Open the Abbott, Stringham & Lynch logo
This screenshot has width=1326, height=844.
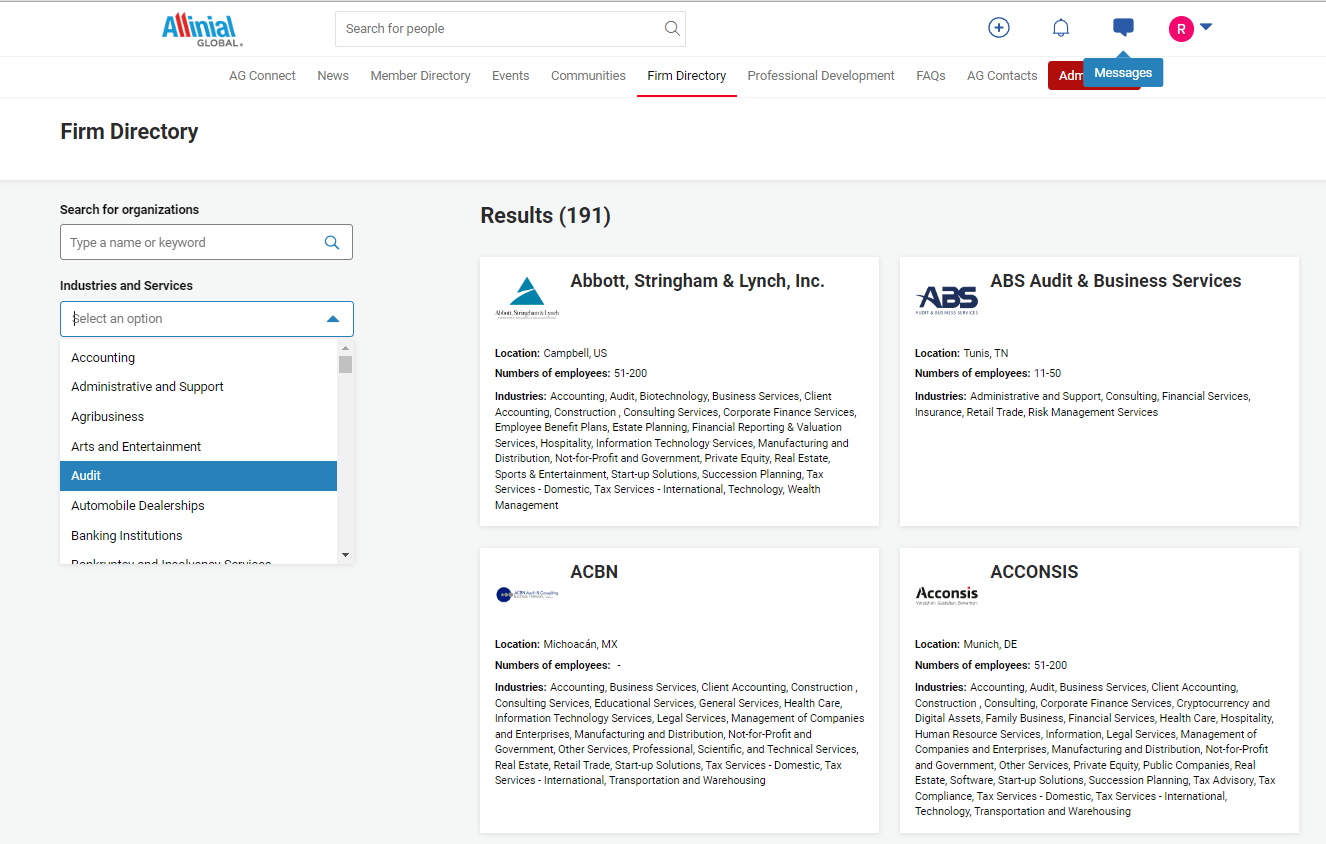tap(527, 297)
